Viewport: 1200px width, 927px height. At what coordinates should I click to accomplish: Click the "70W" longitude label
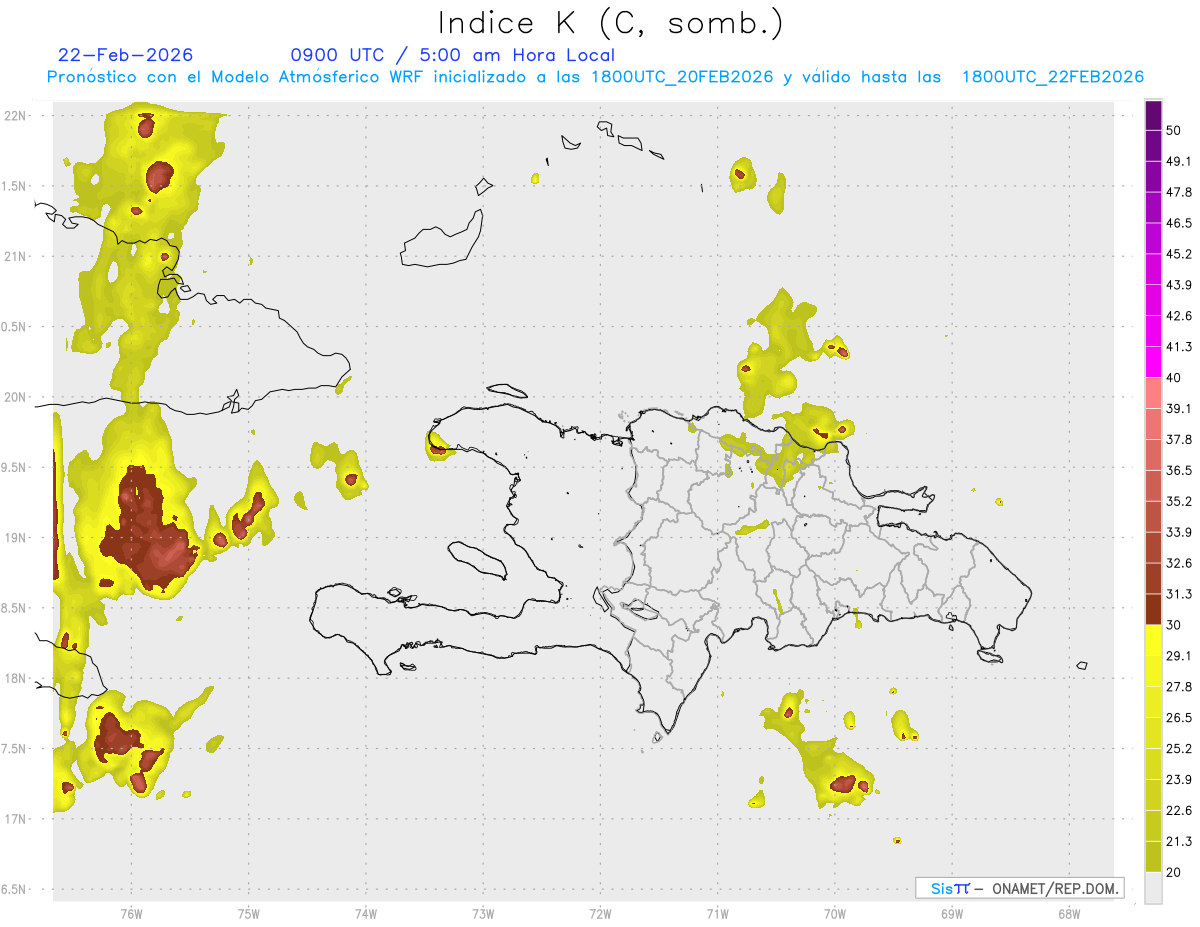click(x=835, y=914)
